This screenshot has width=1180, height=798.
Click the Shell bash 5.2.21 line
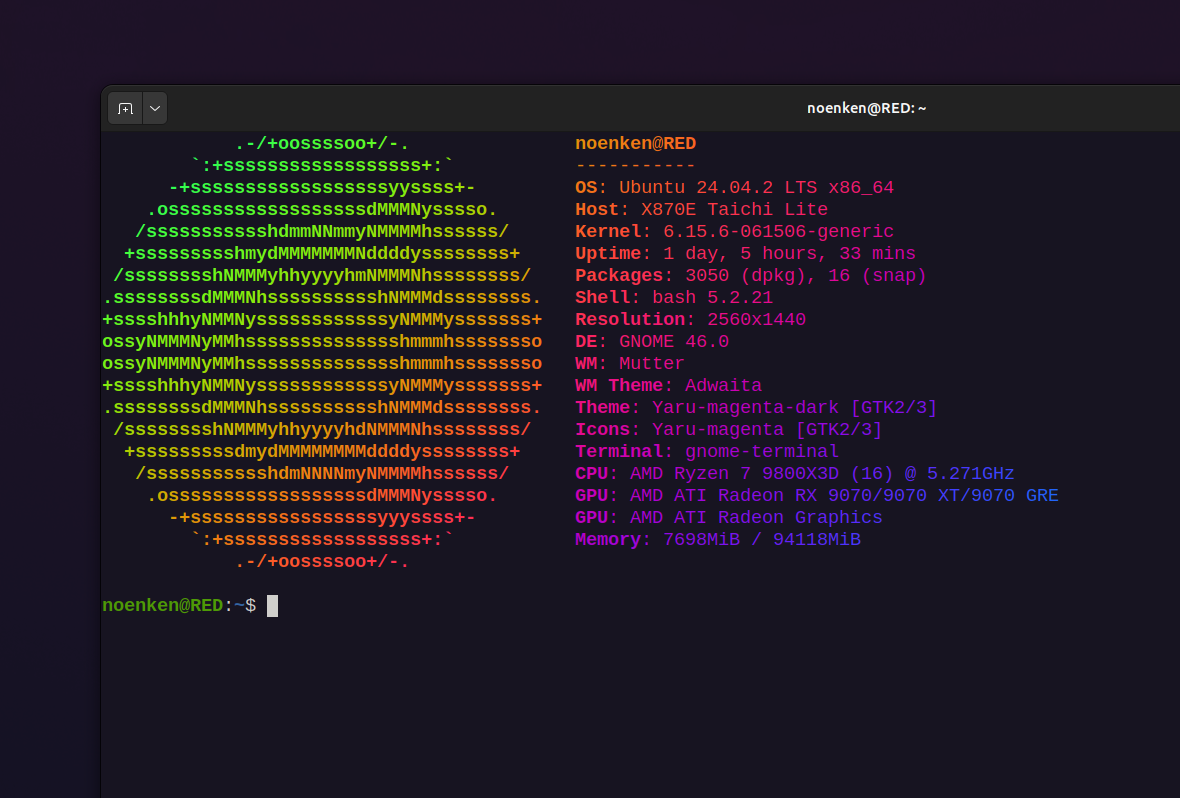click(x=673, y=298)
